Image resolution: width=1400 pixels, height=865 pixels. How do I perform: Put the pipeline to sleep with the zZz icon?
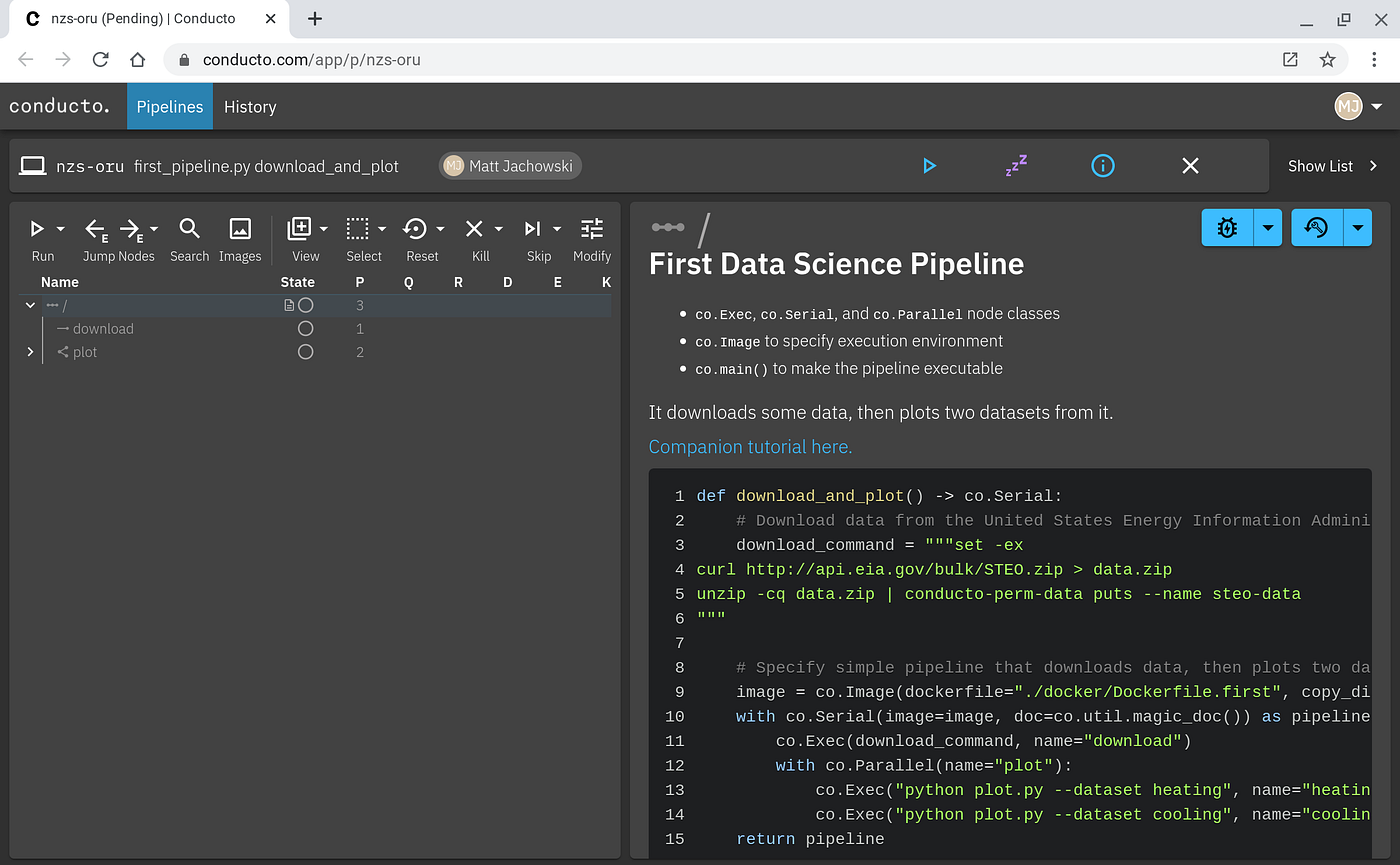[1015, 166]
